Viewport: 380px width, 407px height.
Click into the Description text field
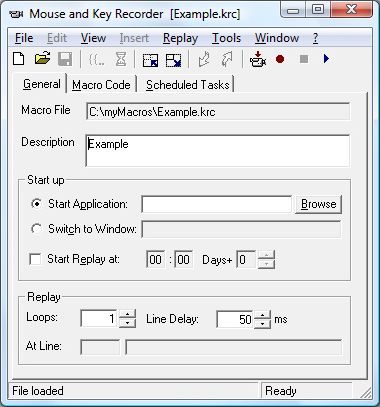click(x=218, y=150)
